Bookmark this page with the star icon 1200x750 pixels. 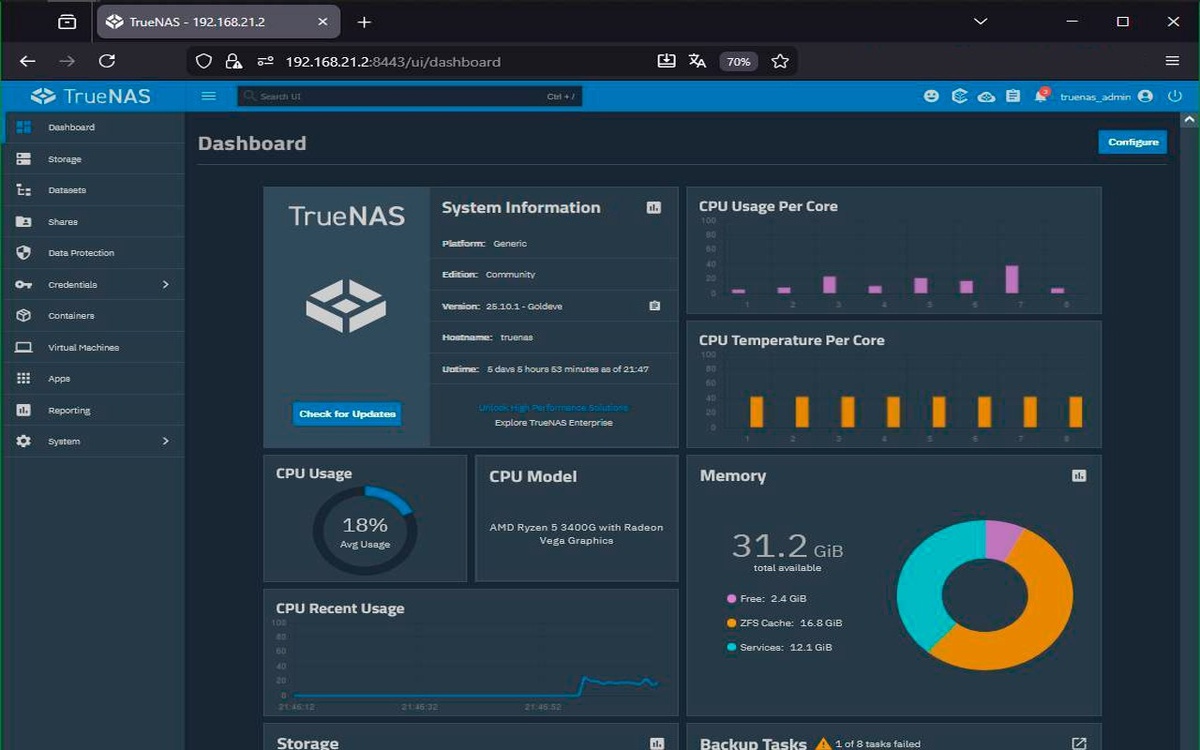tap(780, 61)
